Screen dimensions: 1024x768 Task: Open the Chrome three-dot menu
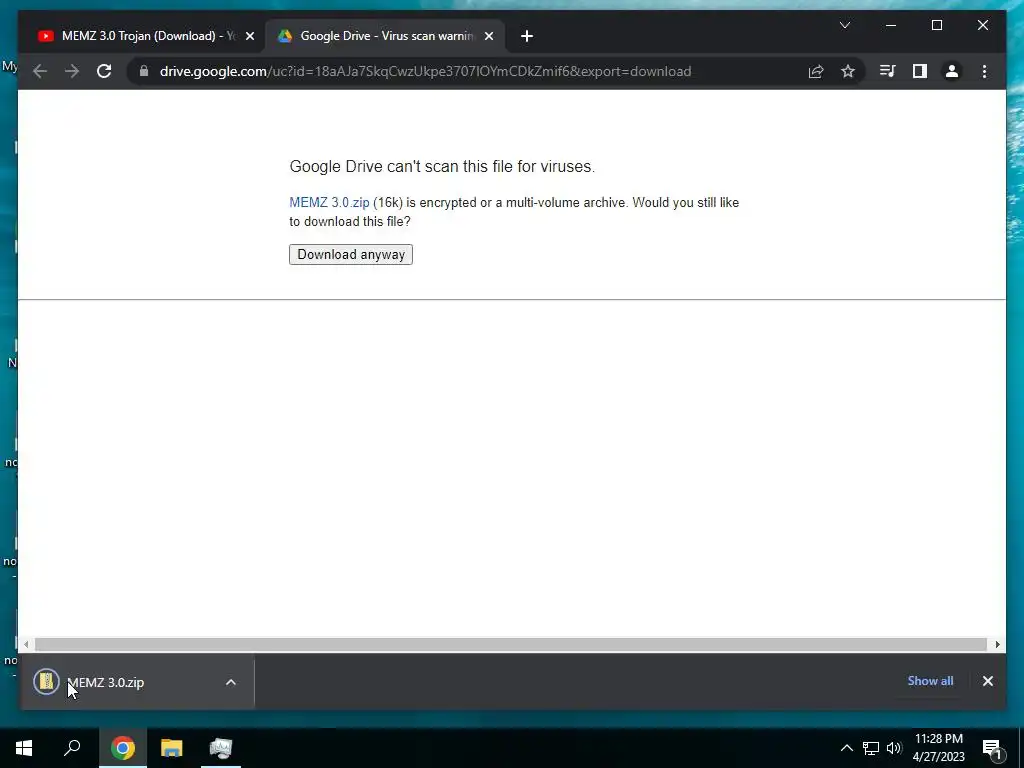(x=984, y=71)
